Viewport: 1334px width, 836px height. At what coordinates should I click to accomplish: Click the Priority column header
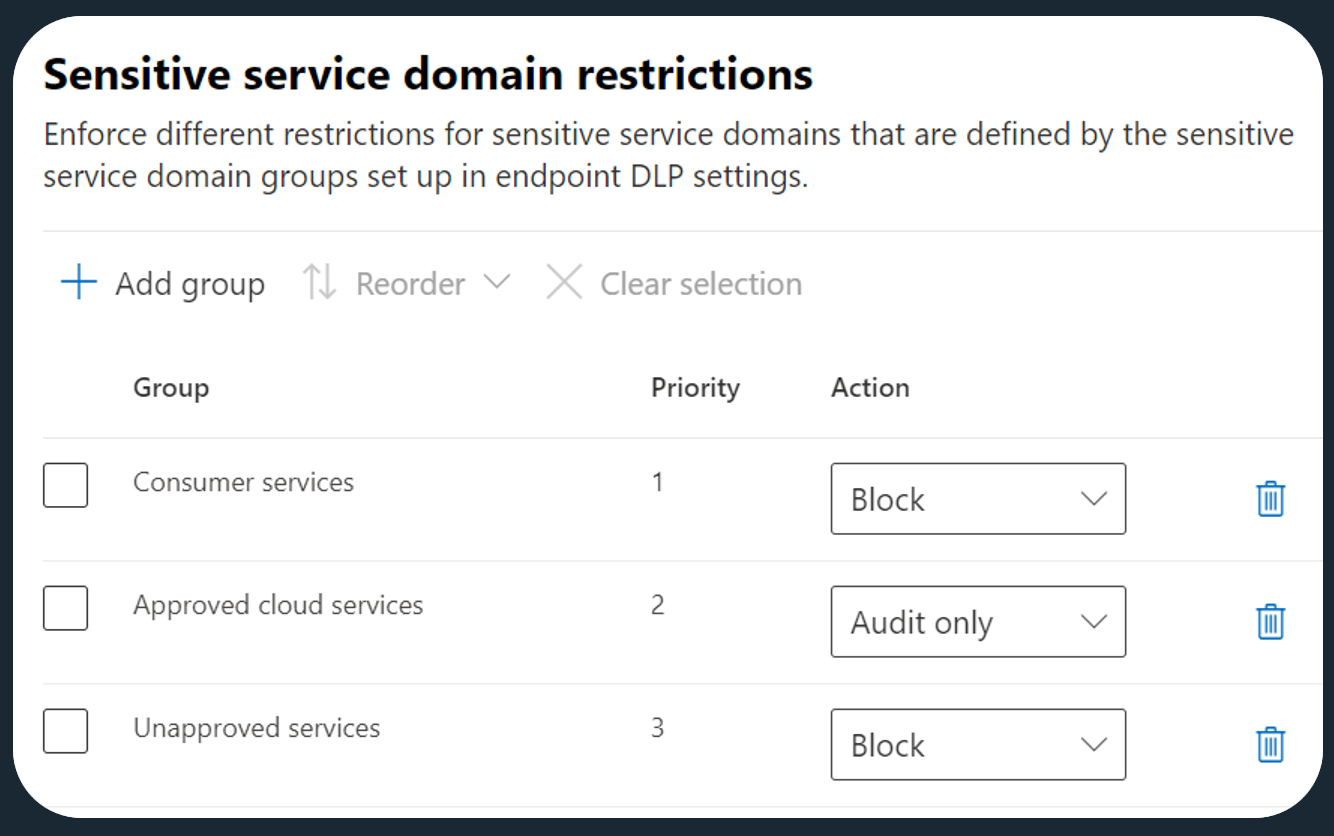[696, 388]
